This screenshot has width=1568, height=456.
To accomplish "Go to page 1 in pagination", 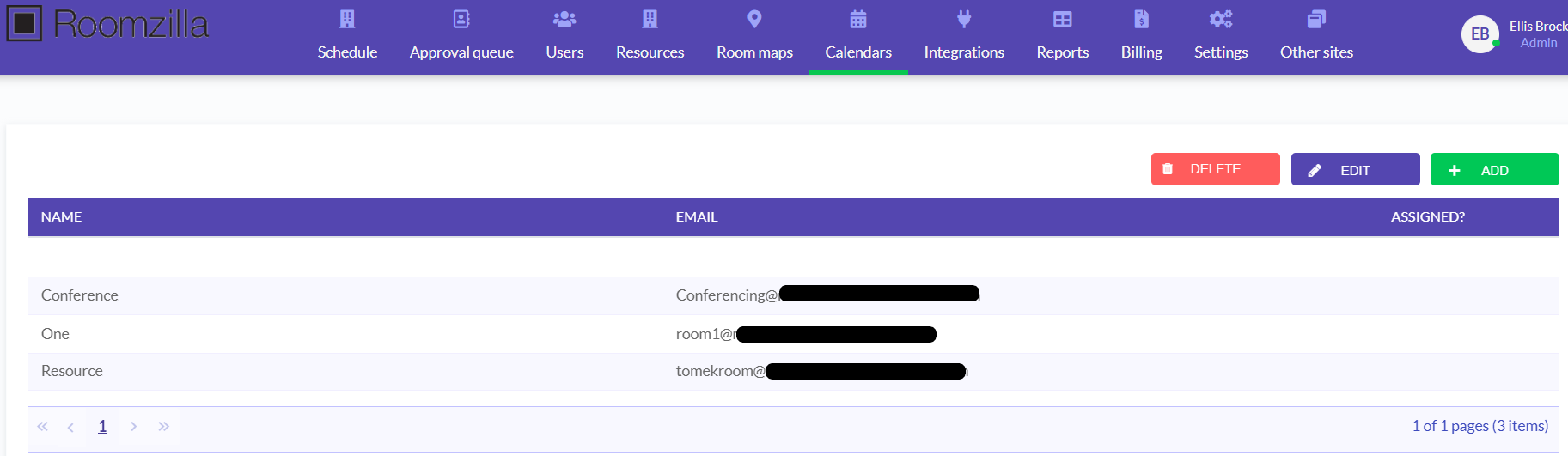I will tap(102, 426).
